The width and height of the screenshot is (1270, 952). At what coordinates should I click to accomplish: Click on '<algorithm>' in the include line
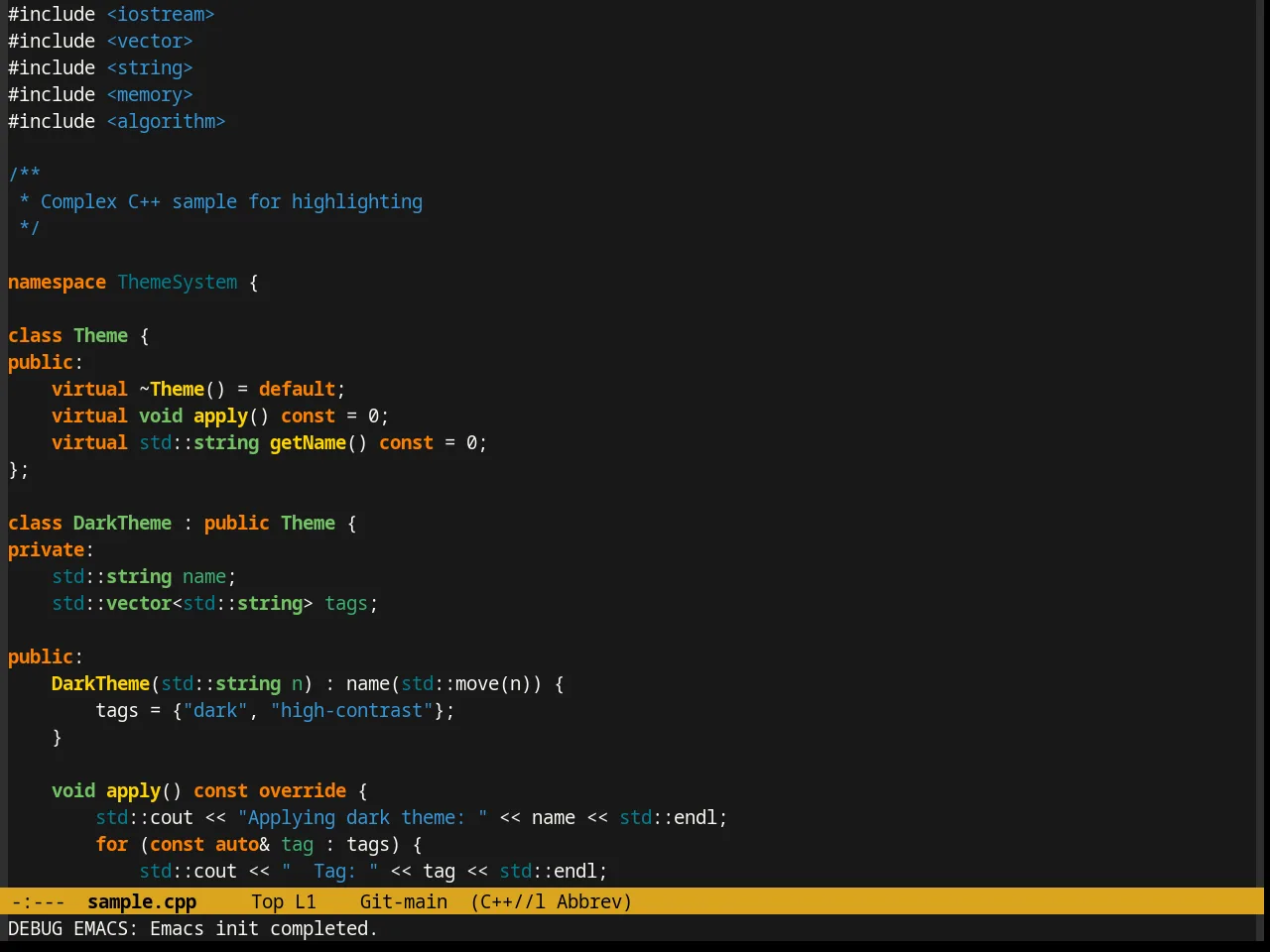point(166,121)
